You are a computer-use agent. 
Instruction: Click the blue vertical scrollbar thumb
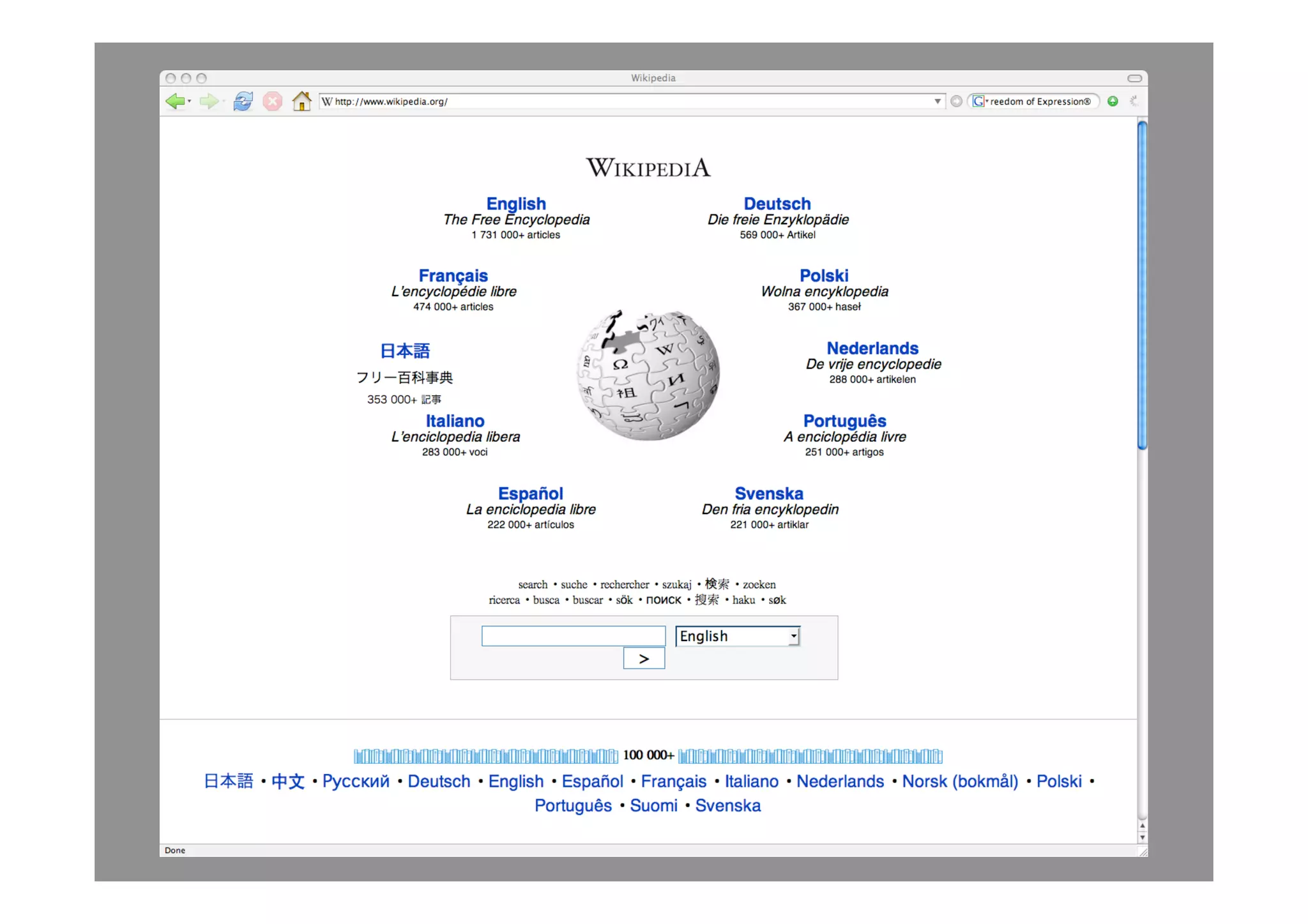(1142, 285)
